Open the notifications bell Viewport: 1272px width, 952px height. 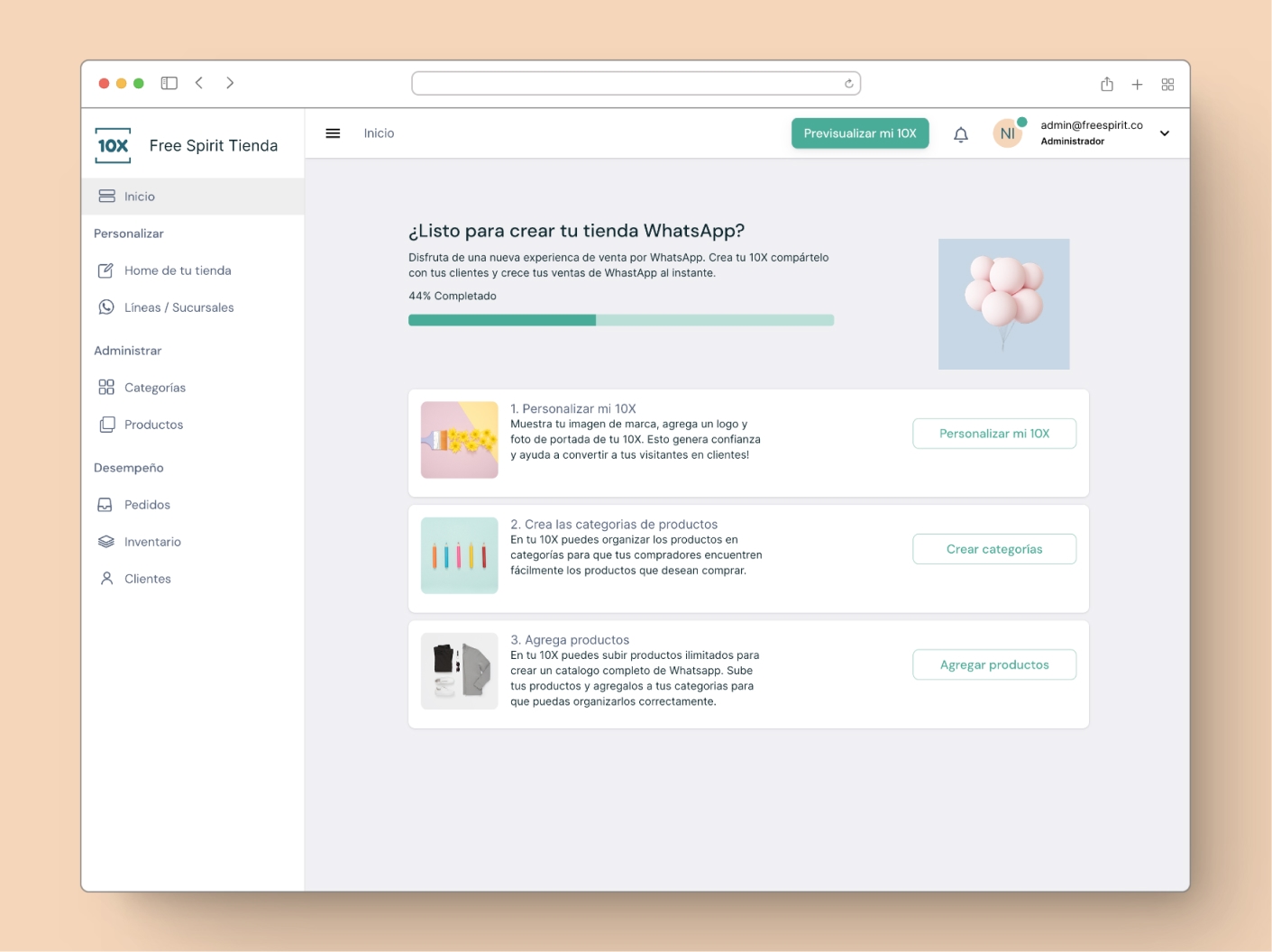[960, 133]
